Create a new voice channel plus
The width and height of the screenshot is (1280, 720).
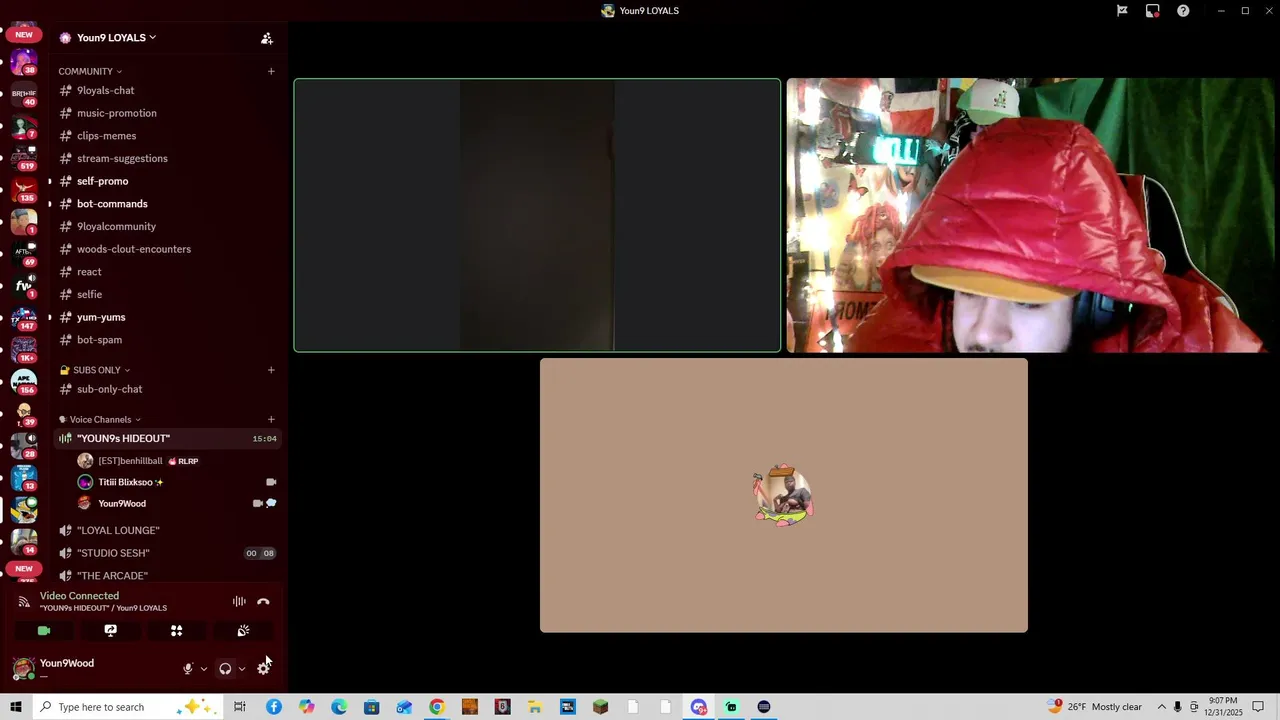271,420
